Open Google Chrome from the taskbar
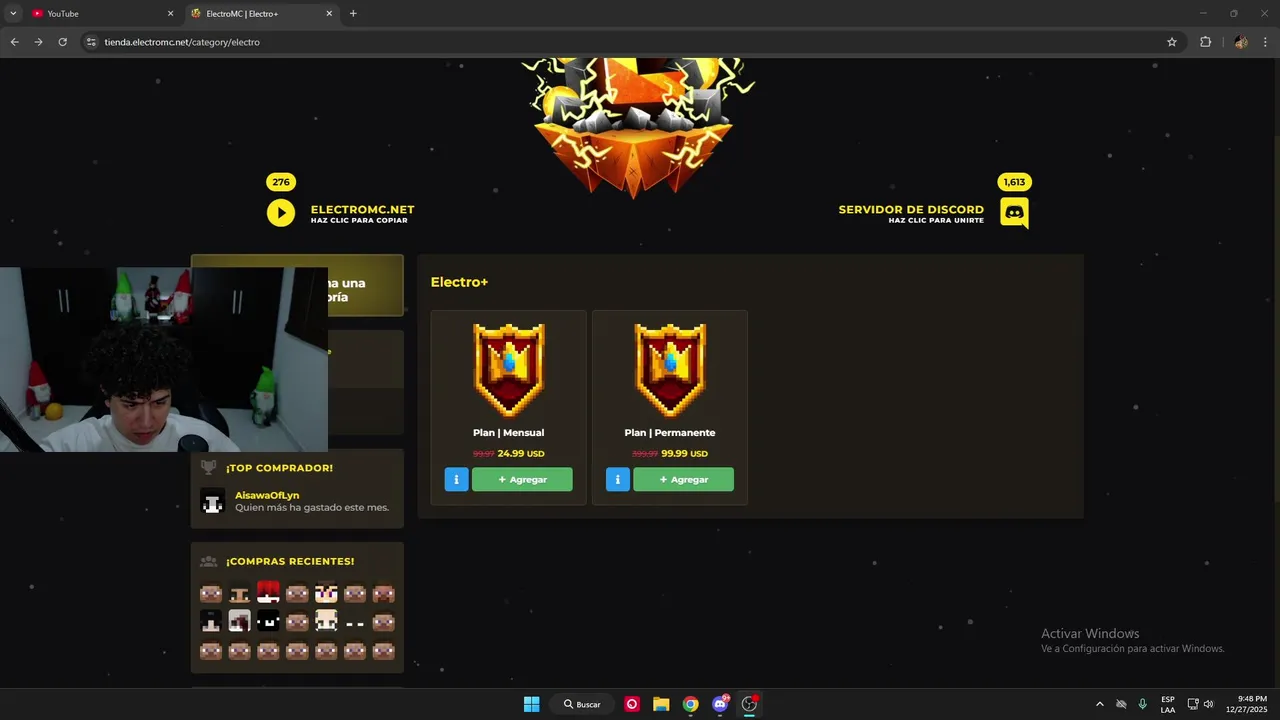This screenshot has width=1280, height=720. (690, 704)
